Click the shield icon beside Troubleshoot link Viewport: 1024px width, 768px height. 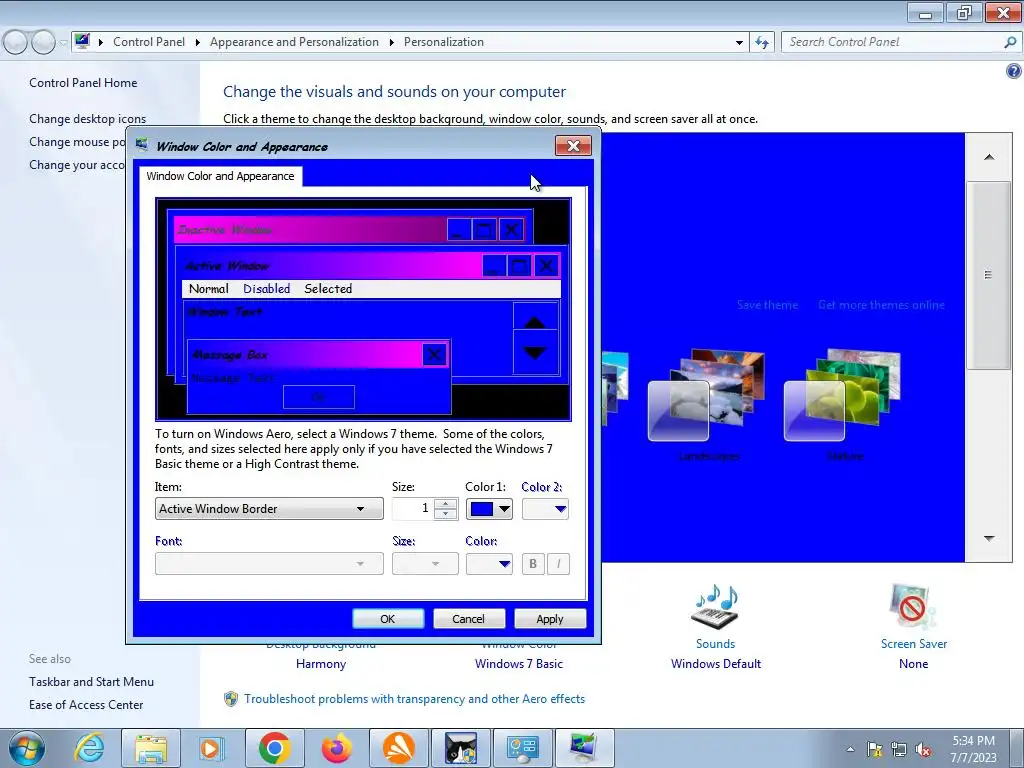pos(231,699)
